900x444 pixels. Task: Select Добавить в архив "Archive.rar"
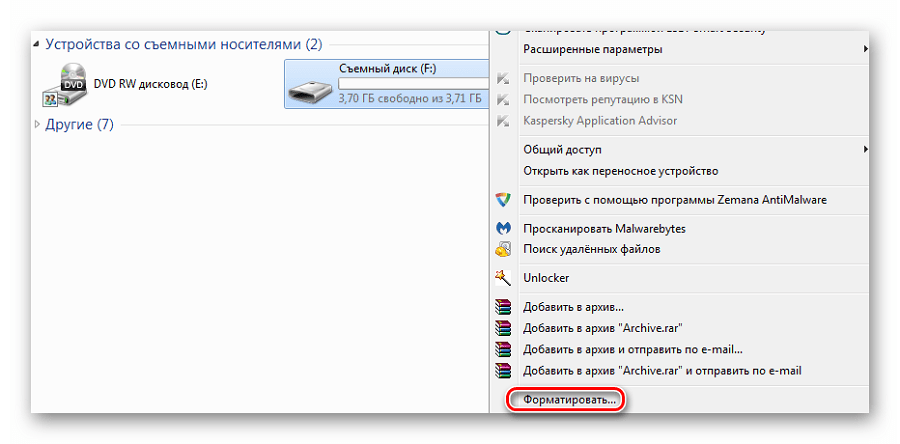[x=603, y=328]
